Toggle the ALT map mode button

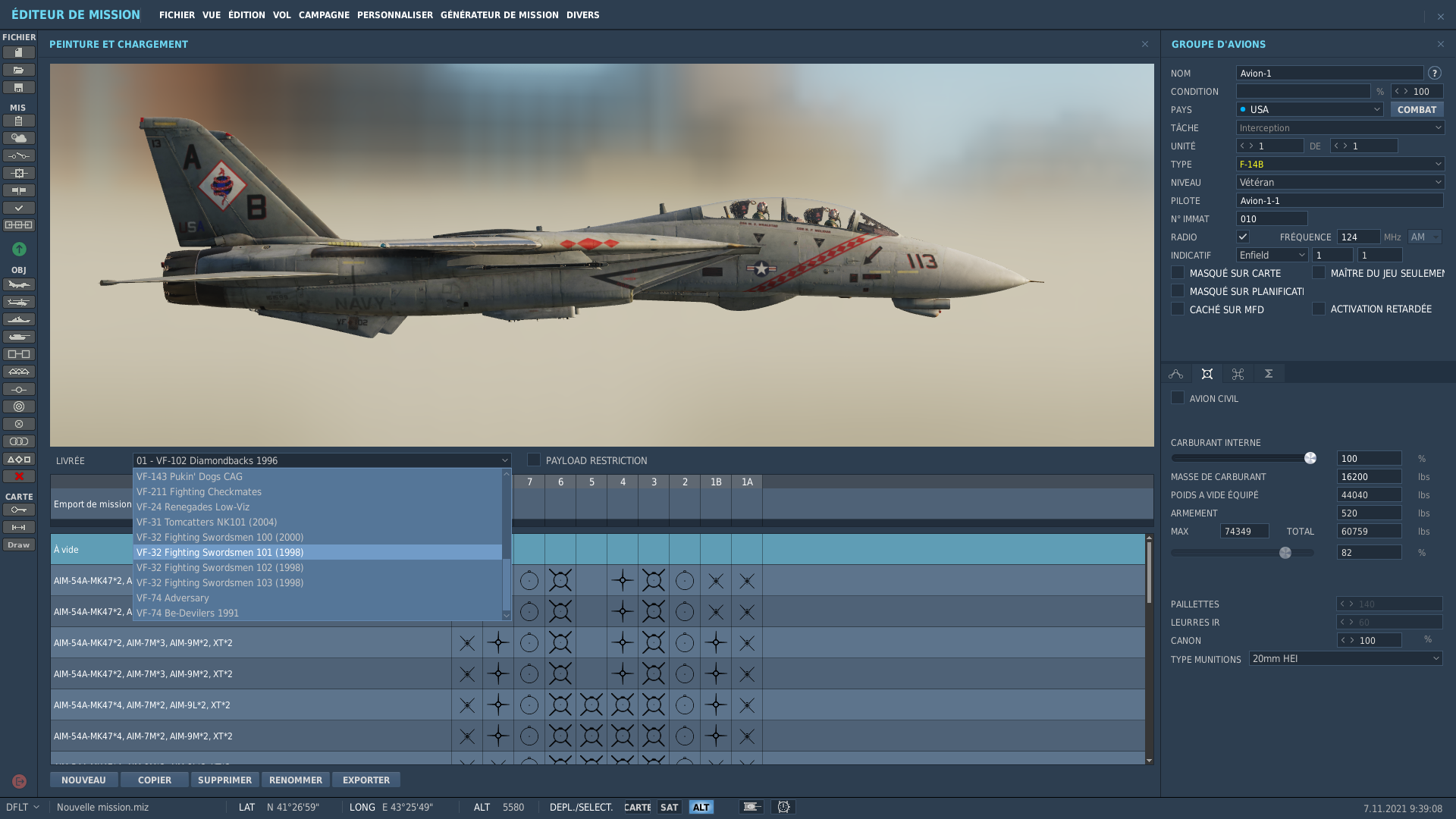coord(701,807)
